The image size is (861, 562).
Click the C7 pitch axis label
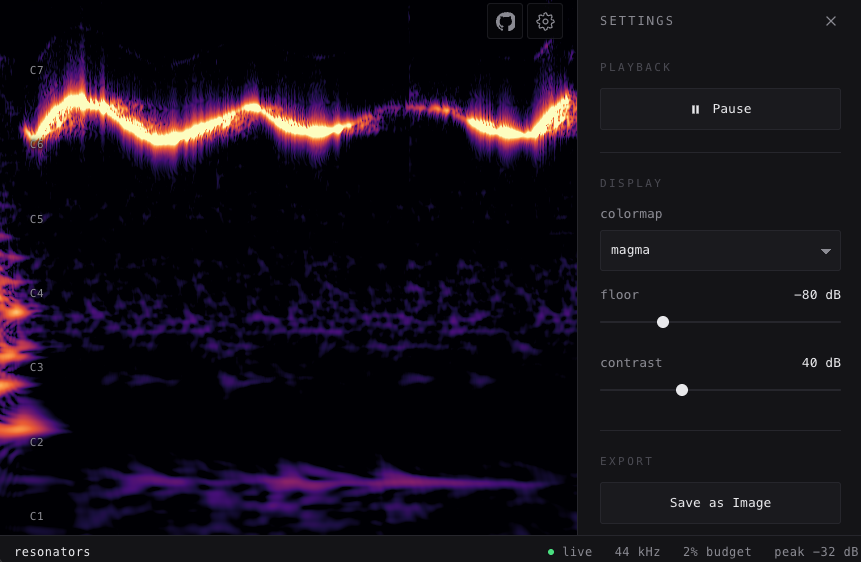37,70
